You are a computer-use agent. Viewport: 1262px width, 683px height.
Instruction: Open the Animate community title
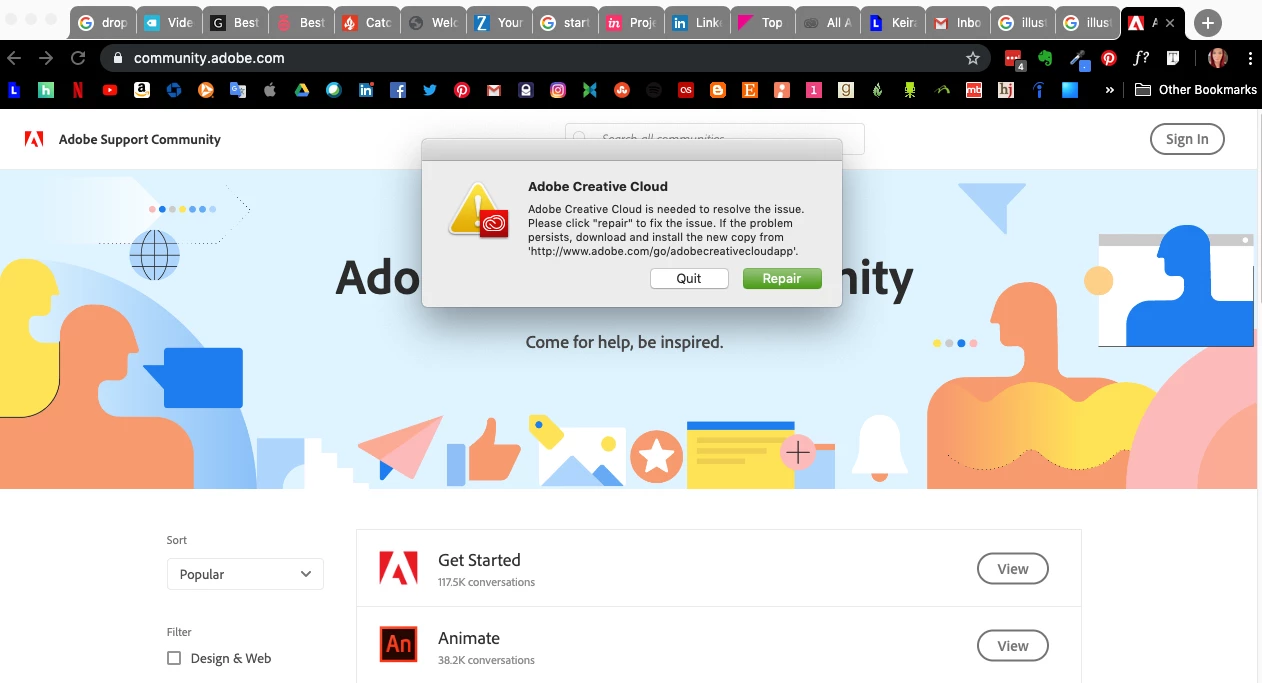pos(469,638)
